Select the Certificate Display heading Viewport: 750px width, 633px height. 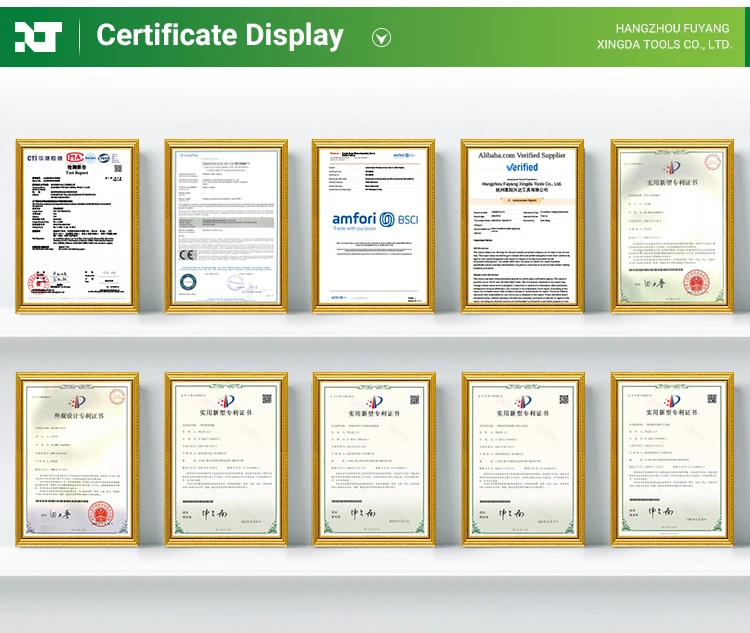point(220,37)
